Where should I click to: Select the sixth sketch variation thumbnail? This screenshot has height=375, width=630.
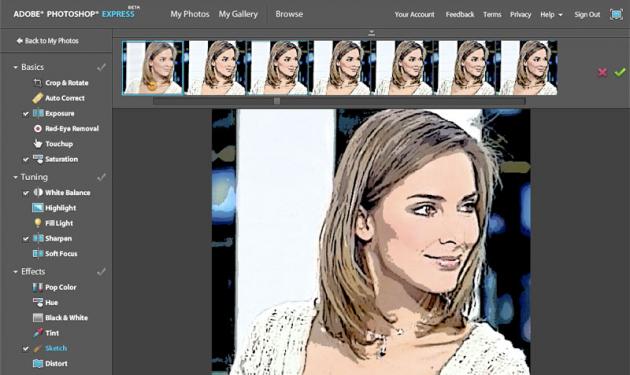coord(466,68)
